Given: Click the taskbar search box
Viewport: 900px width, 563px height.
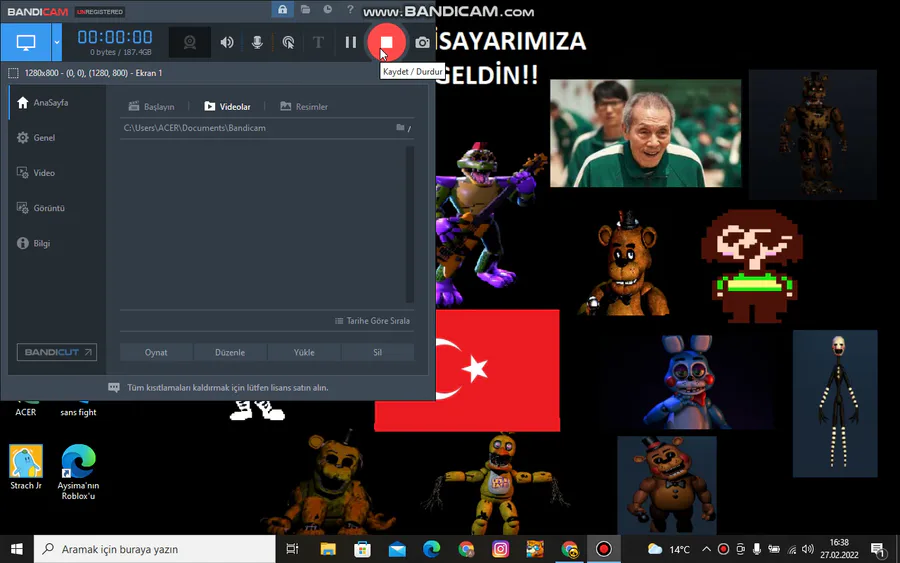Looking at the screenshot, I should [x=155, y=549].
